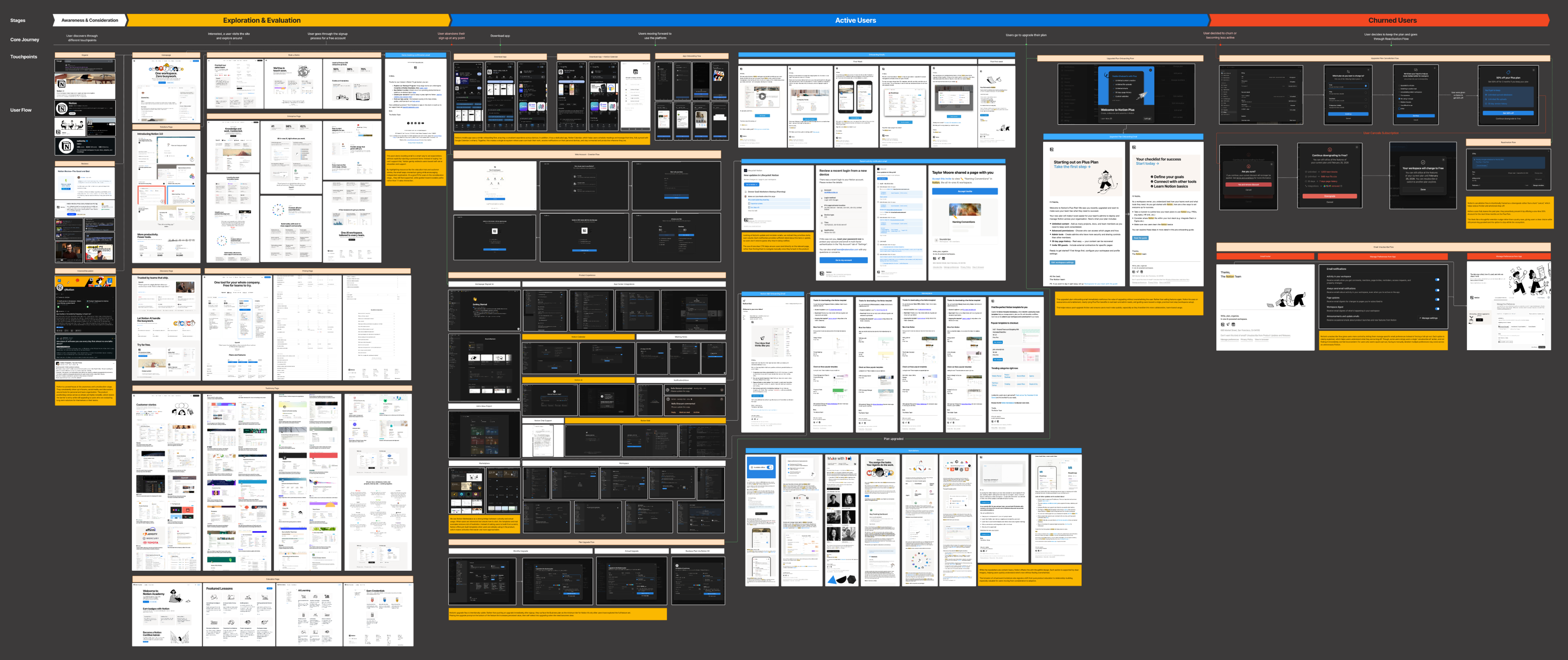Screen dimensions: 1568x660
Task: Click the Accept invite button
Action: pyautogui.click(x=964, y=191)
